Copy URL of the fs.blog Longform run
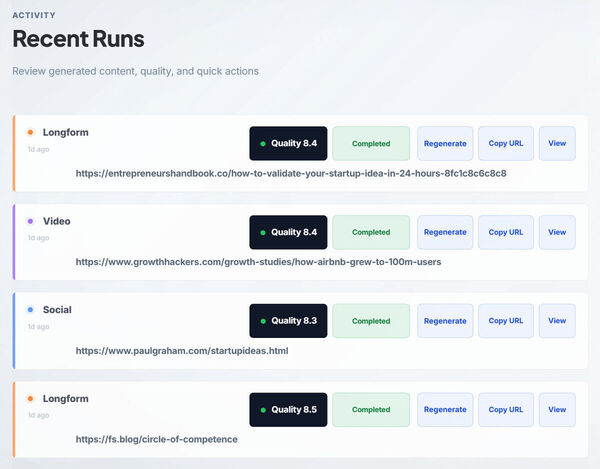Screen dimensions: 600x469 tap(505, 410)
